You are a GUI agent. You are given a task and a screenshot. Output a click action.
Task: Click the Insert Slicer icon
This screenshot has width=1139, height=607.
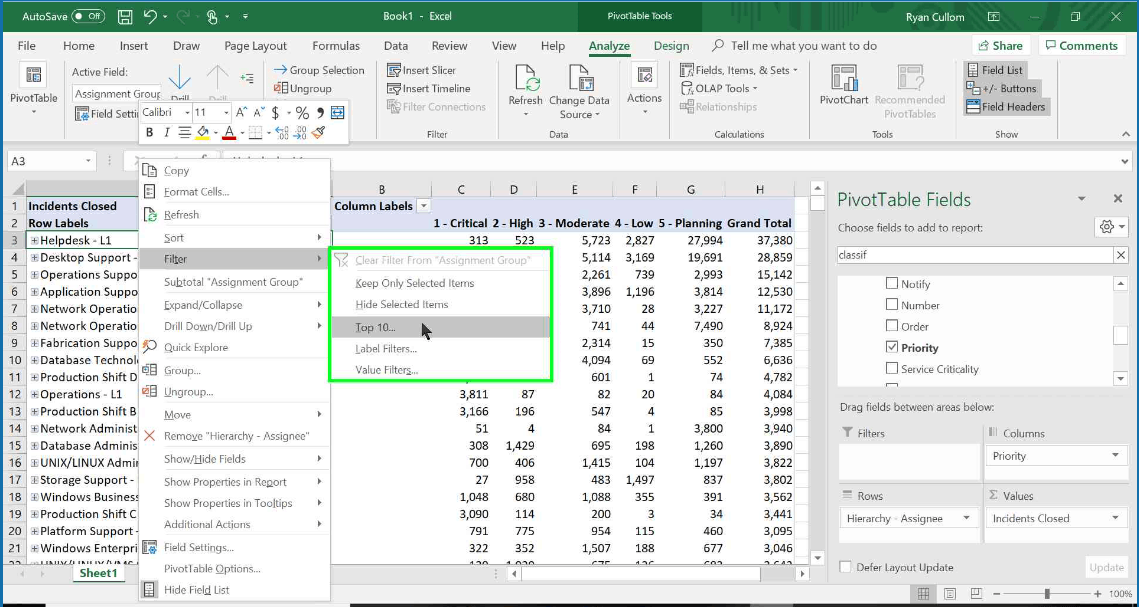pyautogui.click(x=394, y=70)
